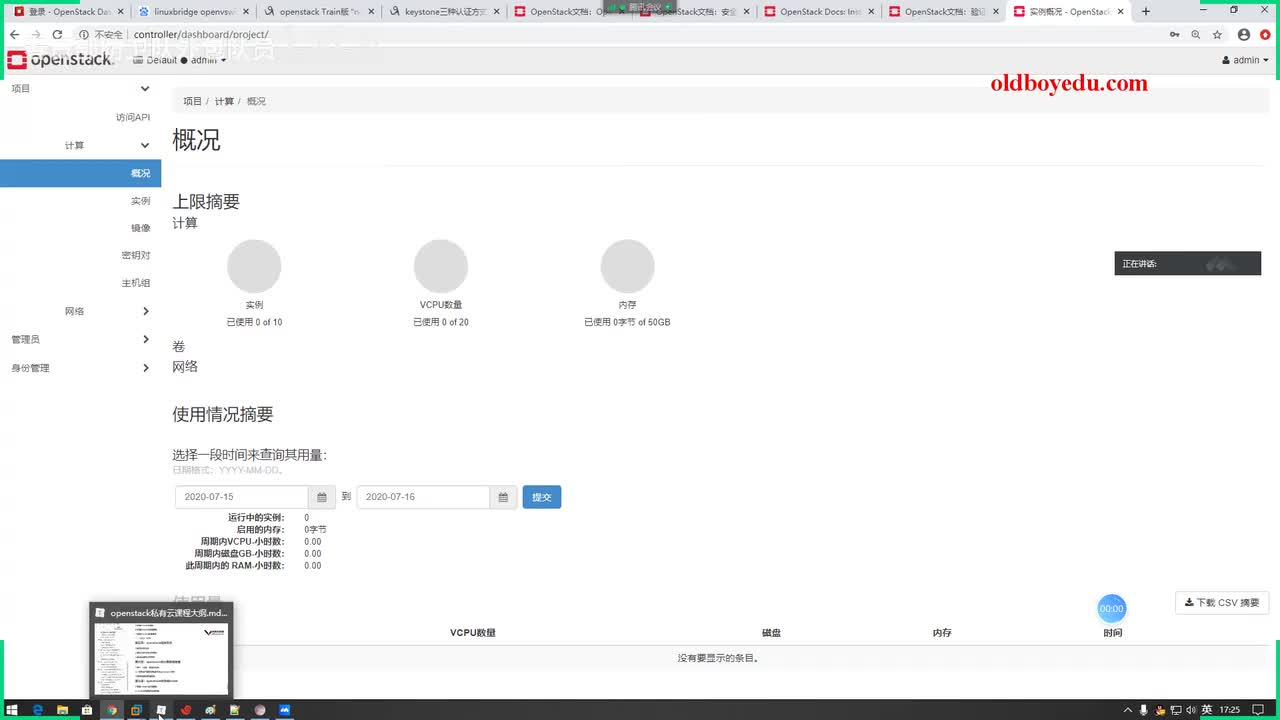The height and width of the screenshot is (720, 1280).
Task: Open VMware Workstation from the taskbar
Action: [136, 710]
